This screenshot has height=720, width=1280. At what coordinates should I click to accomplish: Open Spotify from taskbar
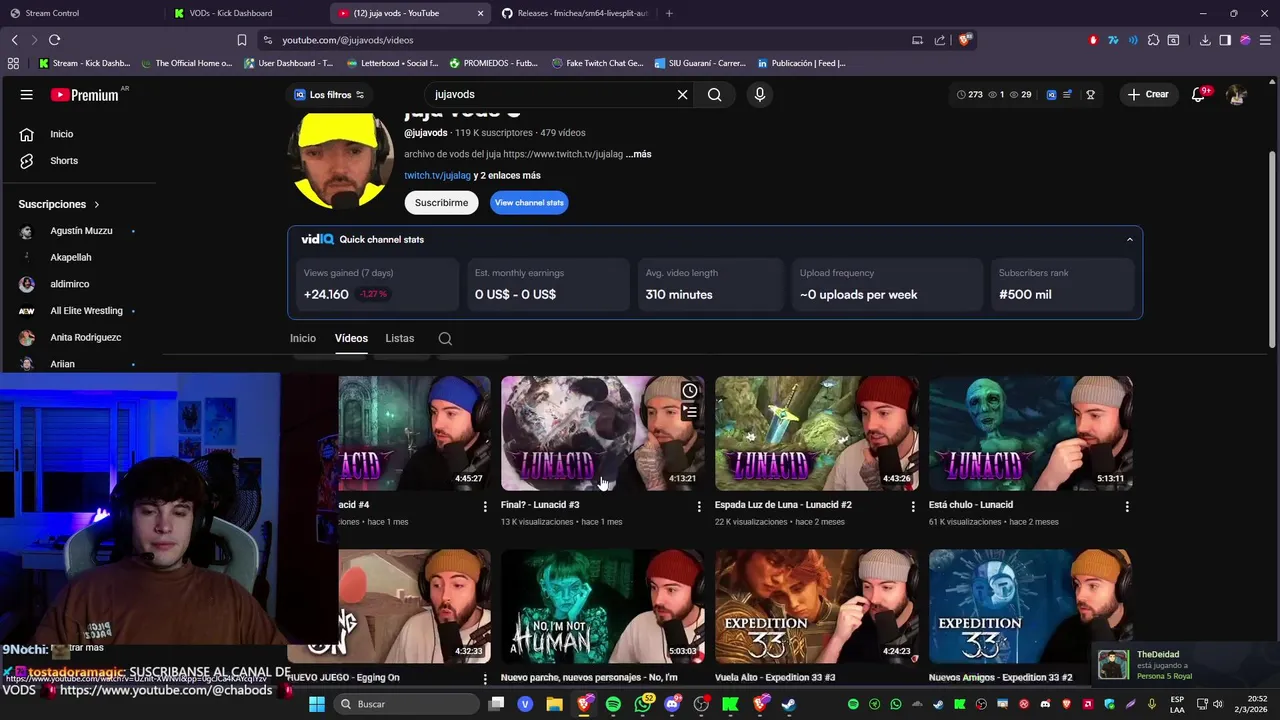613,704
